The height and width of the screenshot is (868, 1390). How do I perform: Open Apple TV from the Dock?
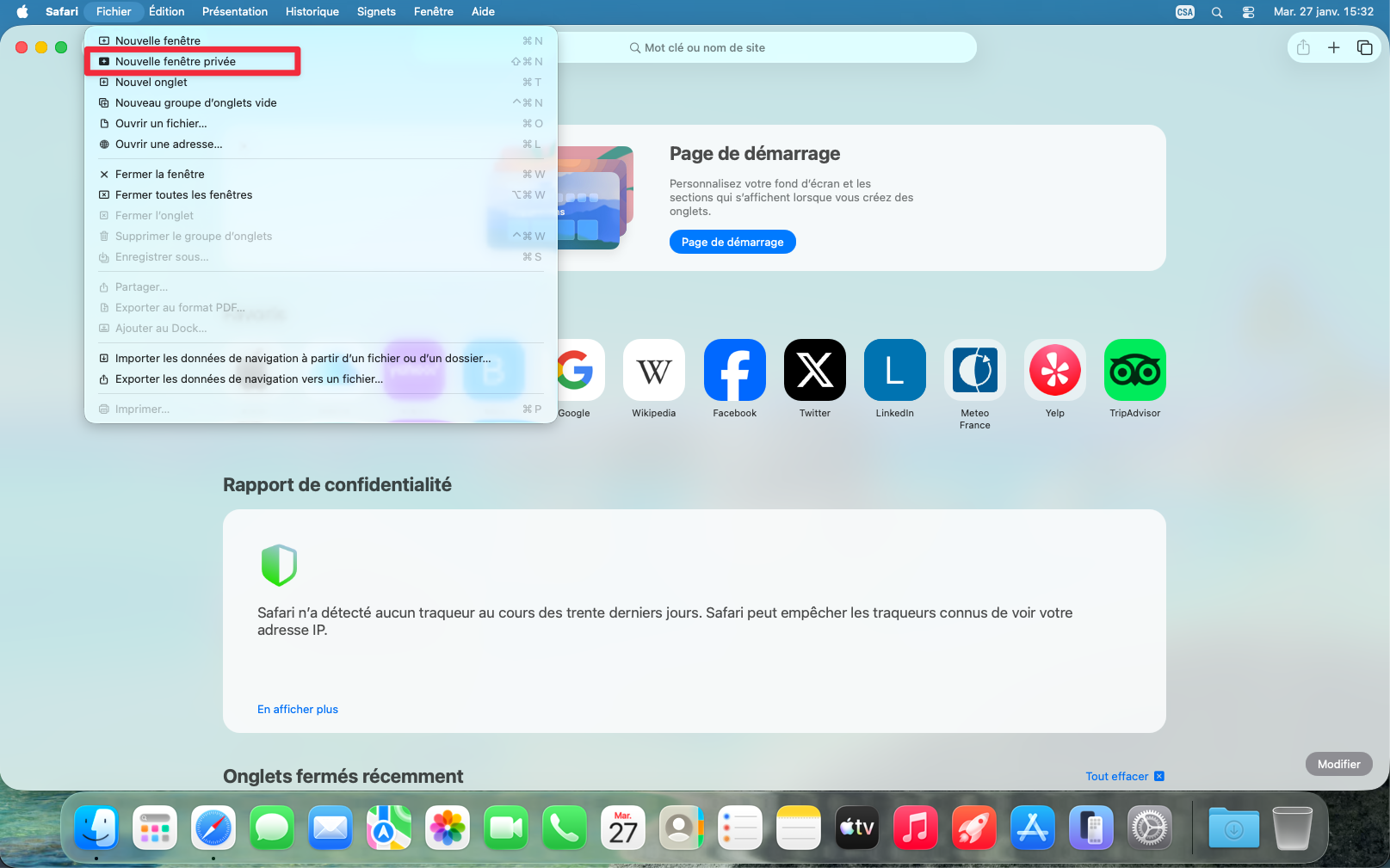pos(857,828)
